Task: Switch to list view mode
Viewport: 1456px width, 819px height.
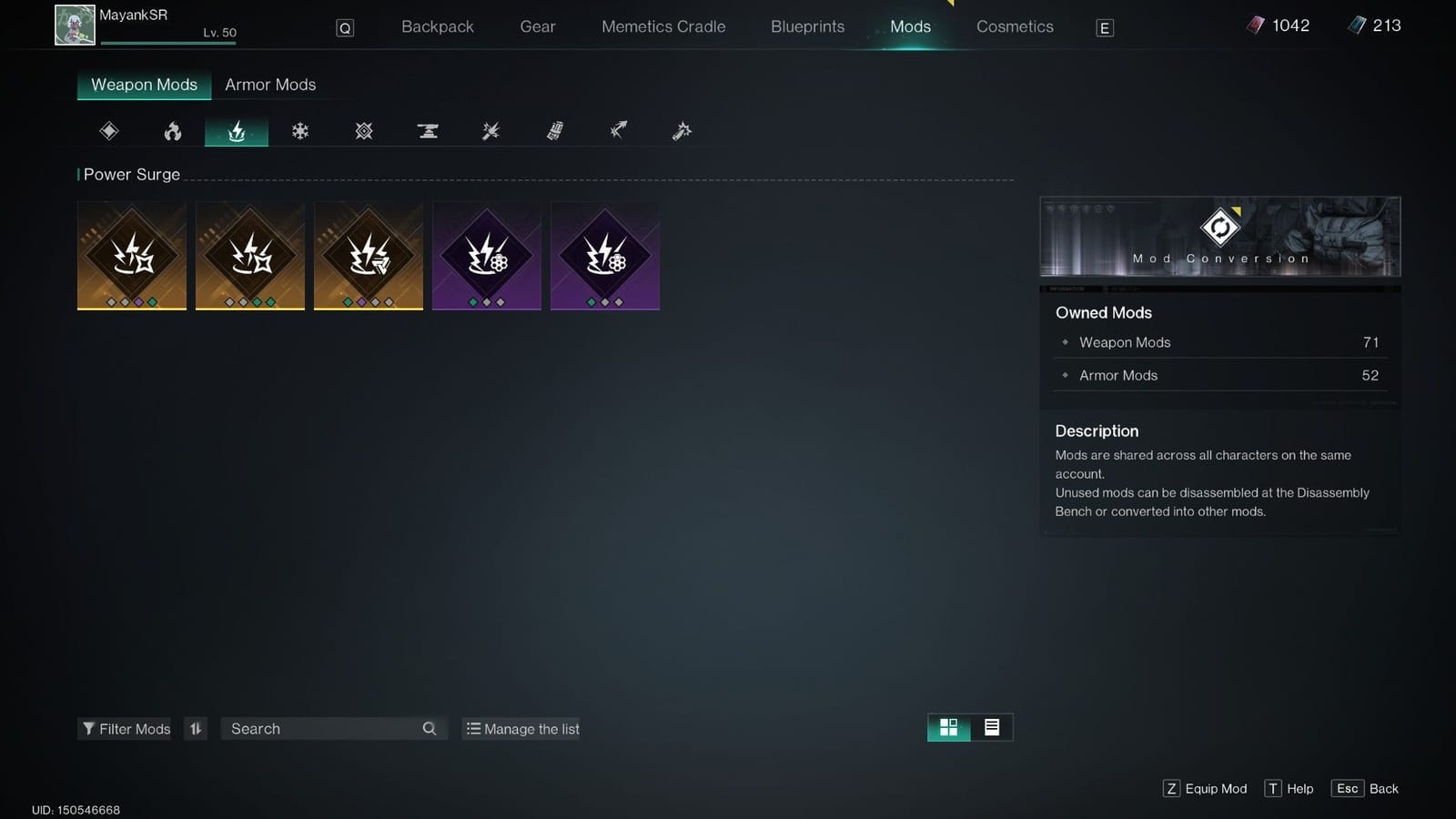Action: pos(990,727)
